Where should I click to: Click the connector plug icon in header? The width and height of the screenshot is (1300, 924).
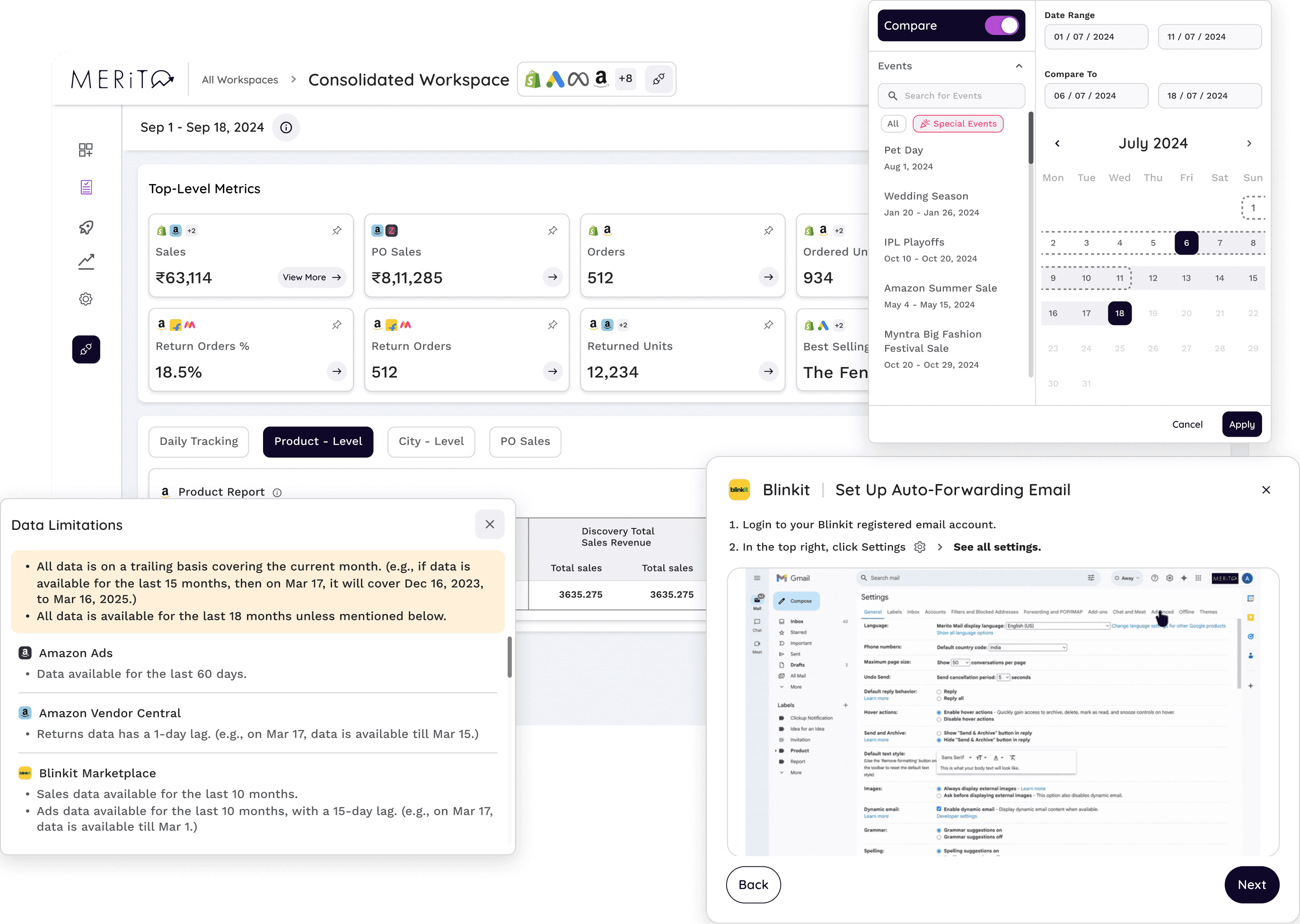point(659,79)
